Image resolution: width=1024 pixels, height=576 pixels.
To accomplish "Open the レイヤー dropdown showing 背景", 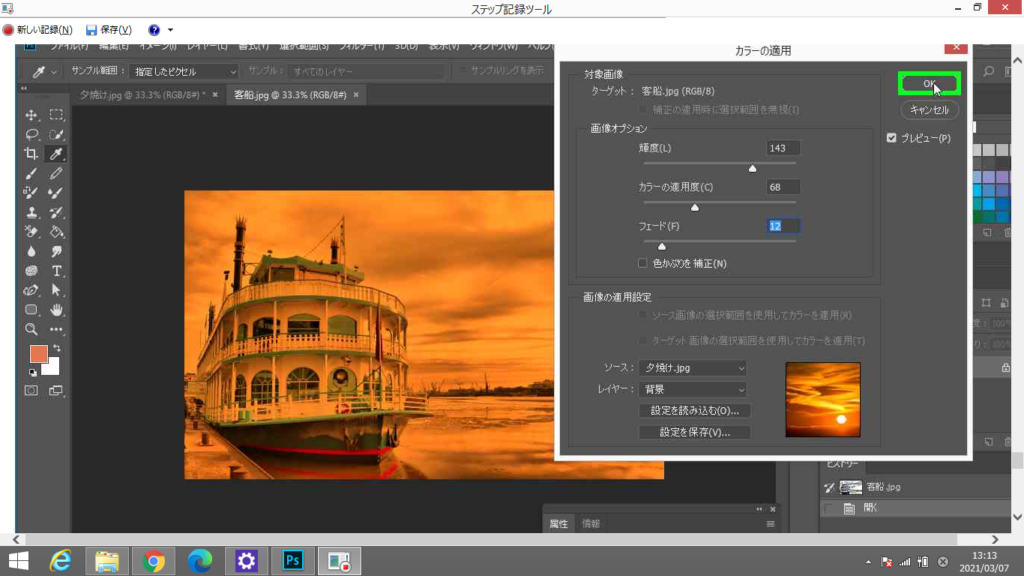I will [x=693, y=389].
